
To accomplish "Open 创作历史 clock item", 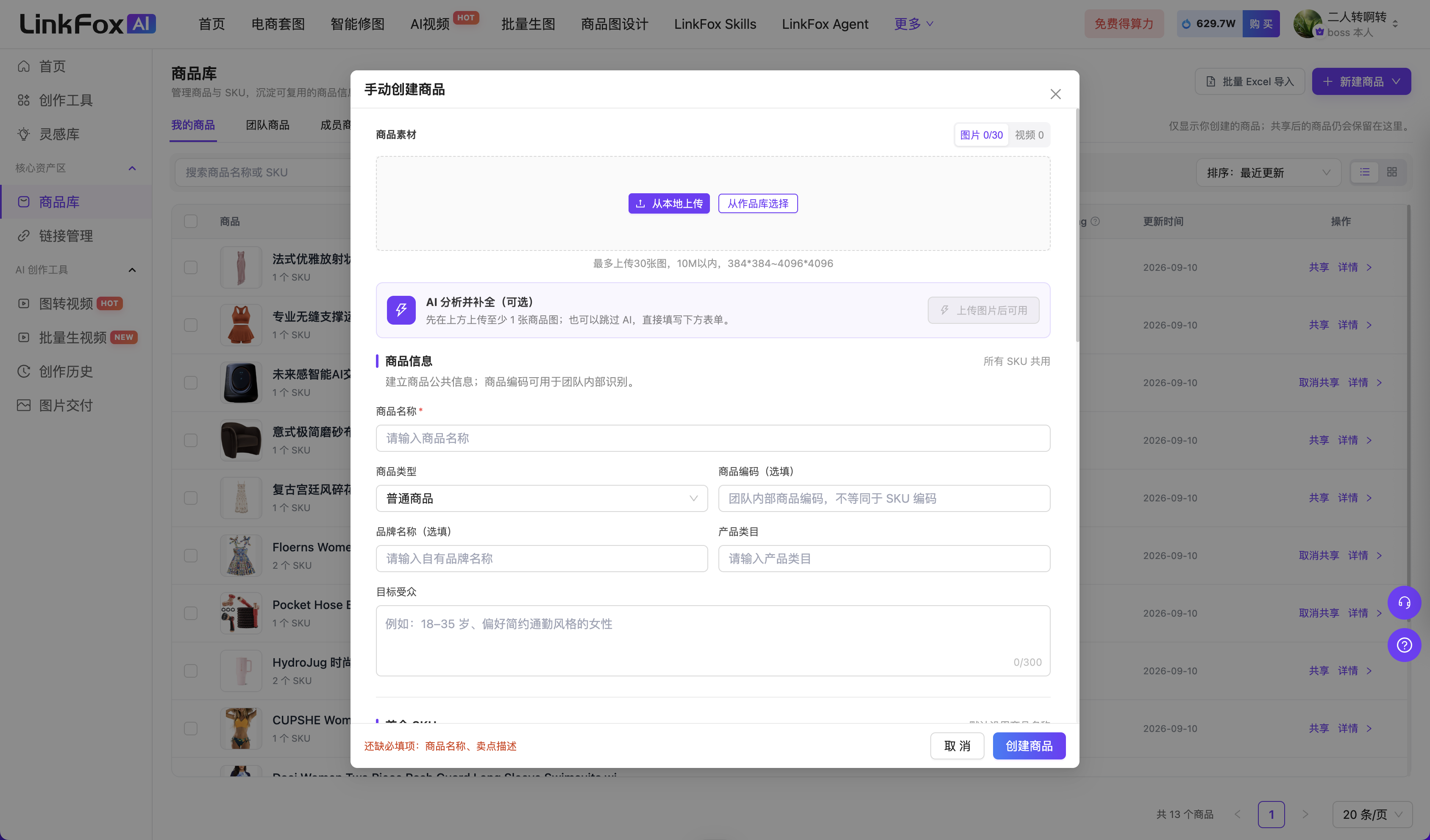I will [23, 371].
